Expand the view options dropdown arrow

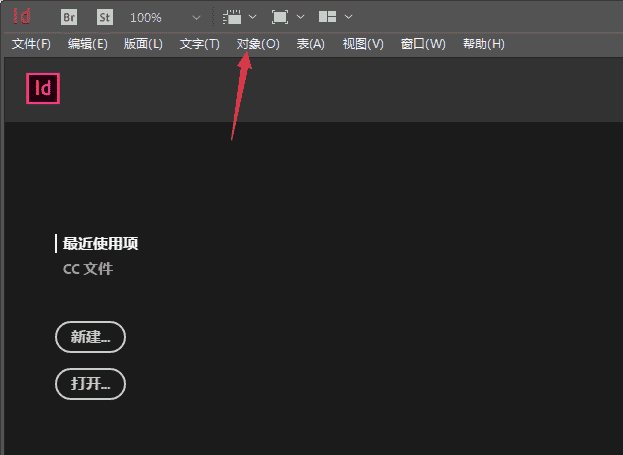[253, 17]
